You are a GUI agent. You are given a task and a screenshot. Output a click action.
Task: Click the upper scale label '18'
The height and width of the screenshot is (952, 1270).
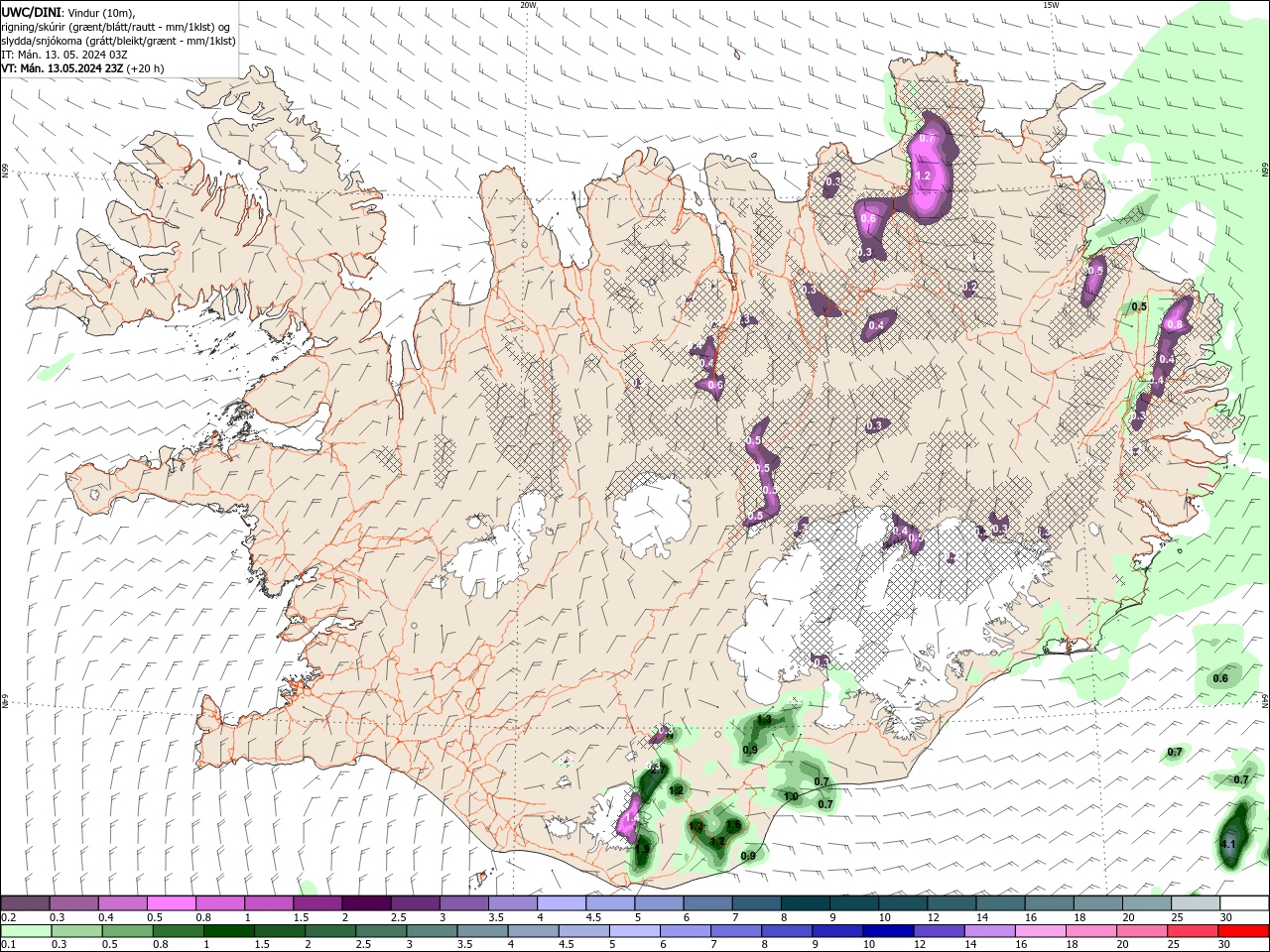1079,917
